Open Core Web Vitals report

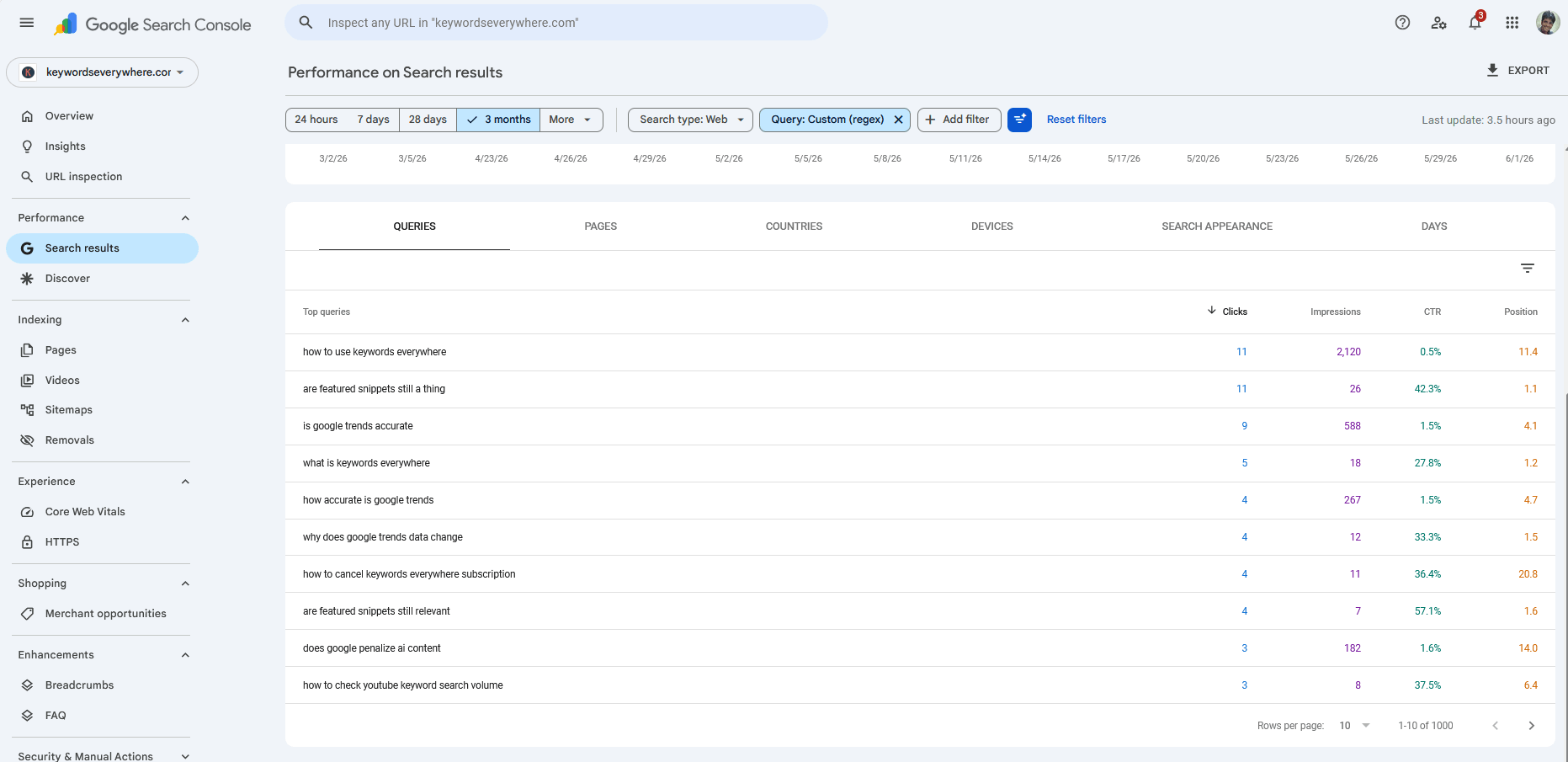coord(102,512)
